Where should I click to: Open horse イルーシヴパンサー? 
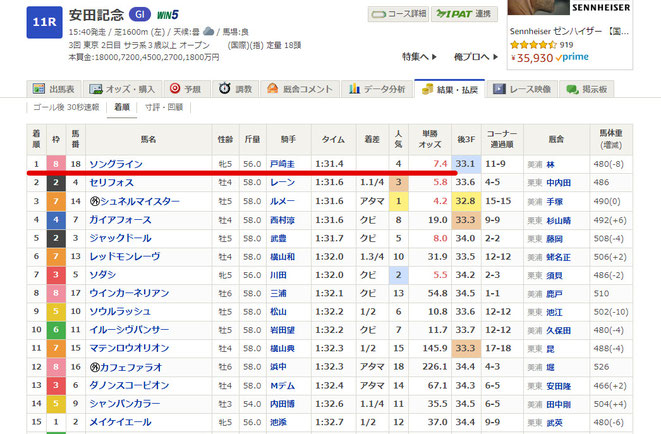(x=129, y=330)
